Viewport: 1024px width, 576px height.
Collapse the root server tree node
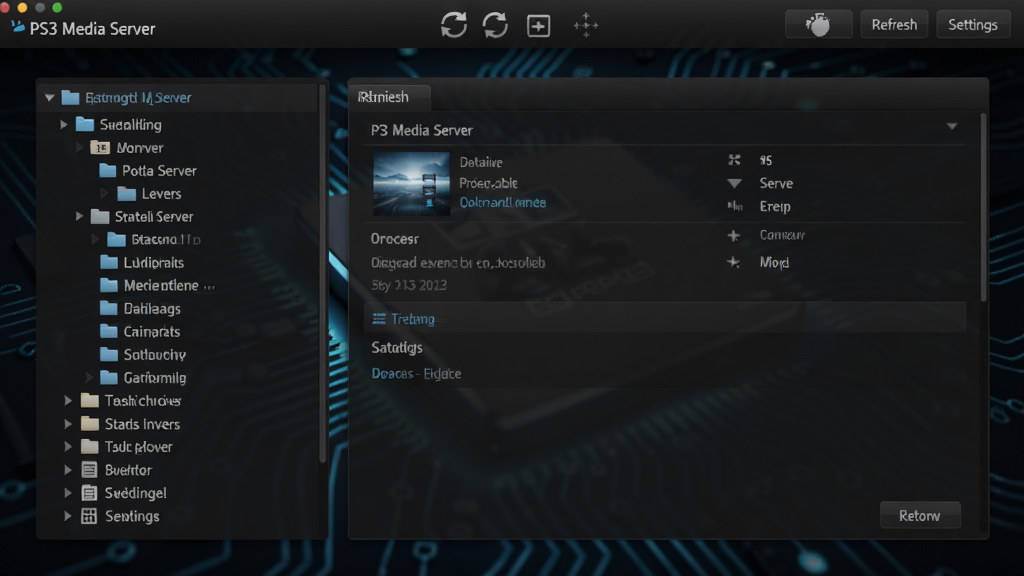[x=50, y=98]
